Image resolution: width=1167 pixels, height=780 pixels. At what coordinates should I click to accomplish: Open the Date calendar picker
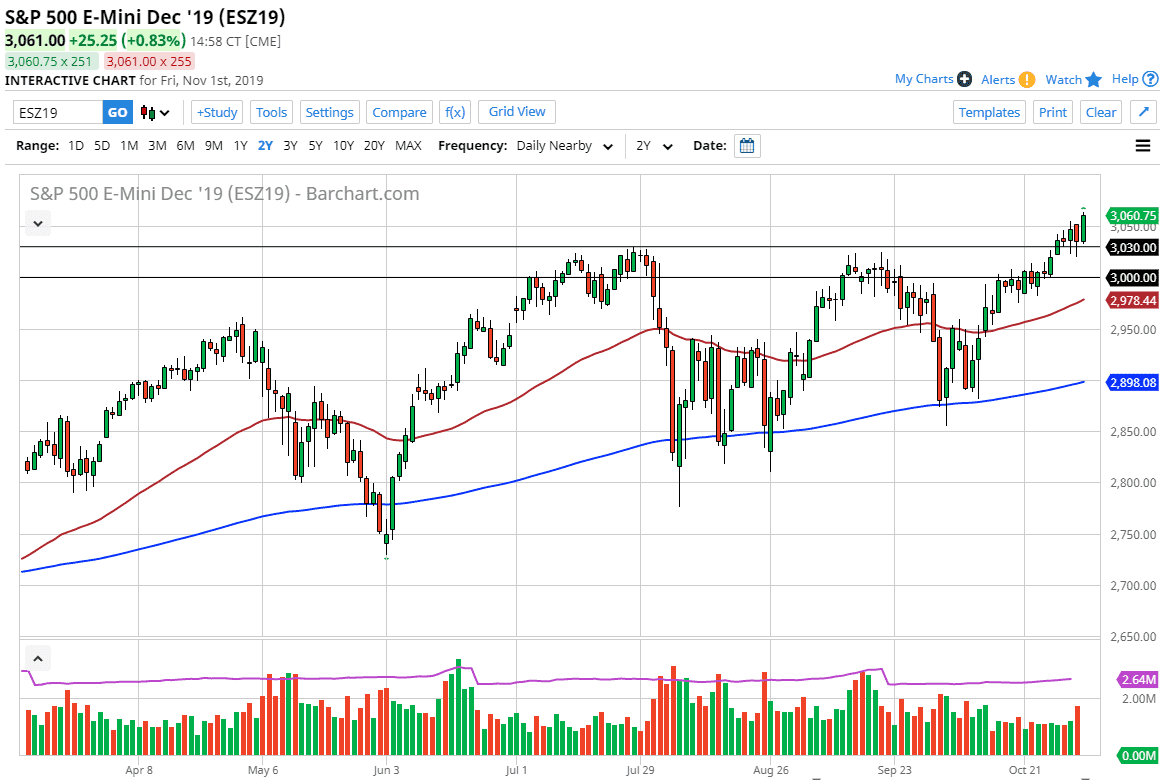746,145
